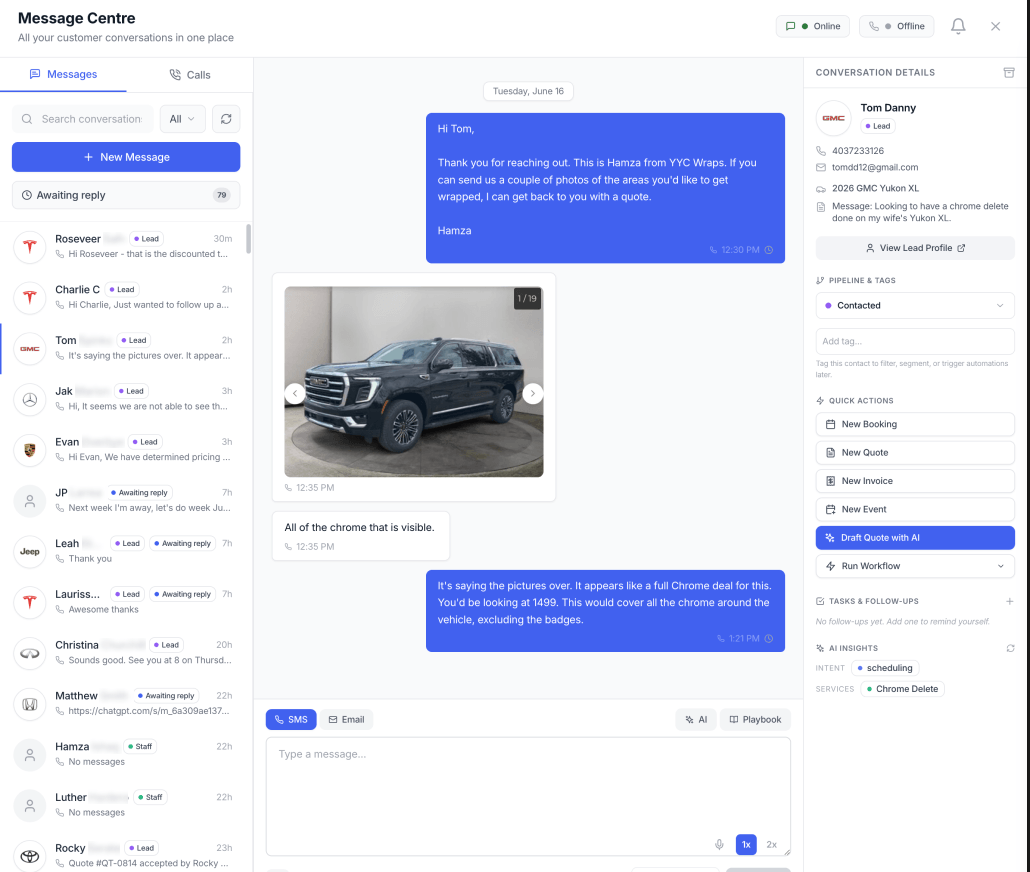Close the Message Centre
Image resolution: width=1030 pixels, height=872 pixels.
tap(995, 26)
